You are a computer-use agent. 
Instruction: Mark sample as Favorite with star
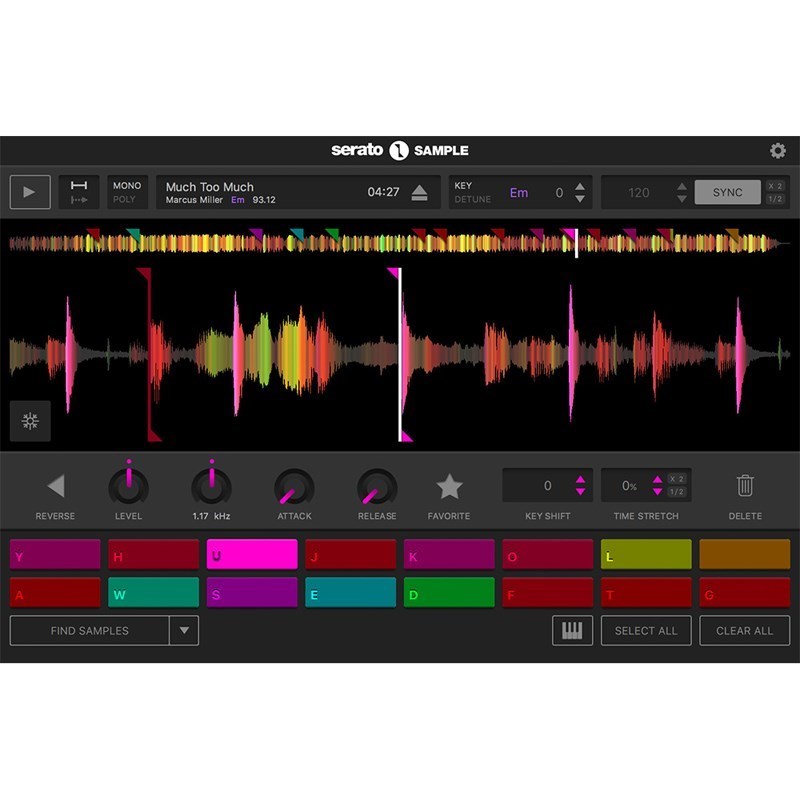(x=449, y=487)
